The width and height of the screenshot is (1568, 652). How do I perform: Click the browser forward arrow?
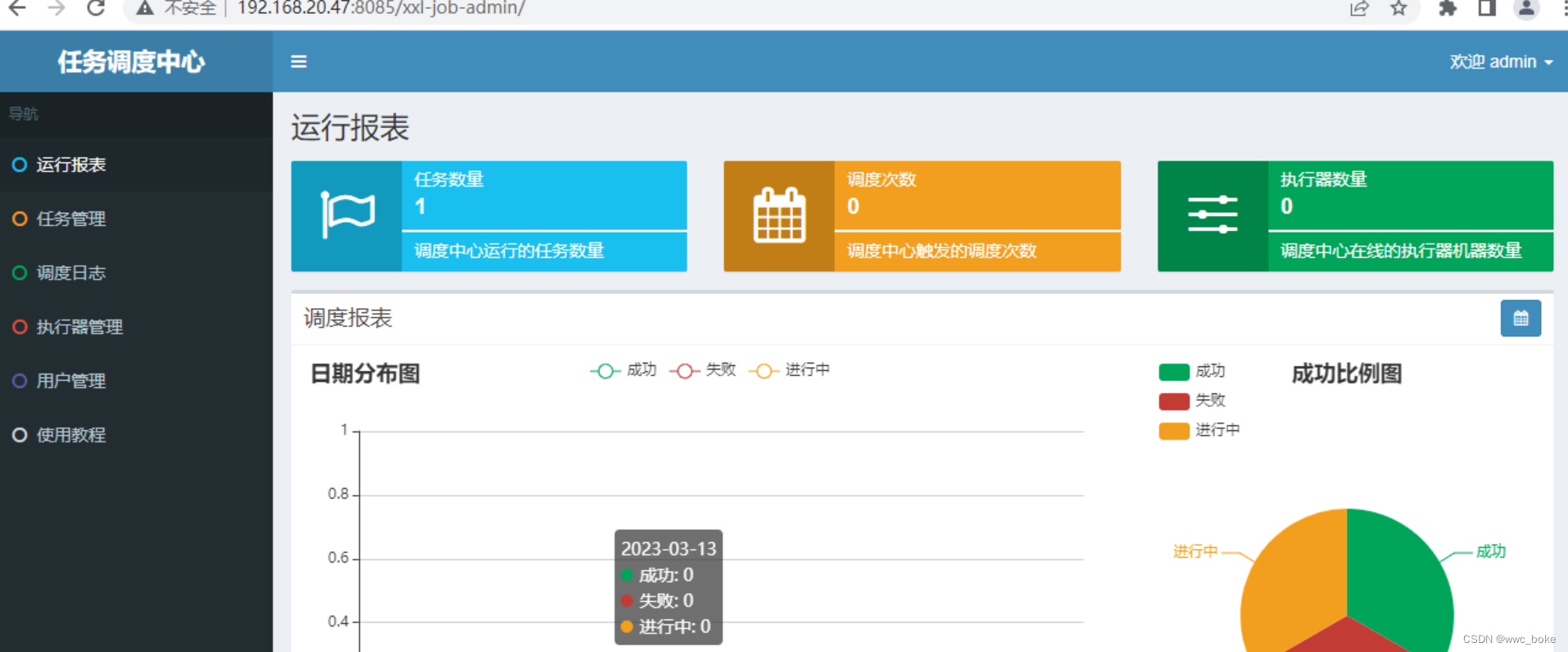pos(56,8)
